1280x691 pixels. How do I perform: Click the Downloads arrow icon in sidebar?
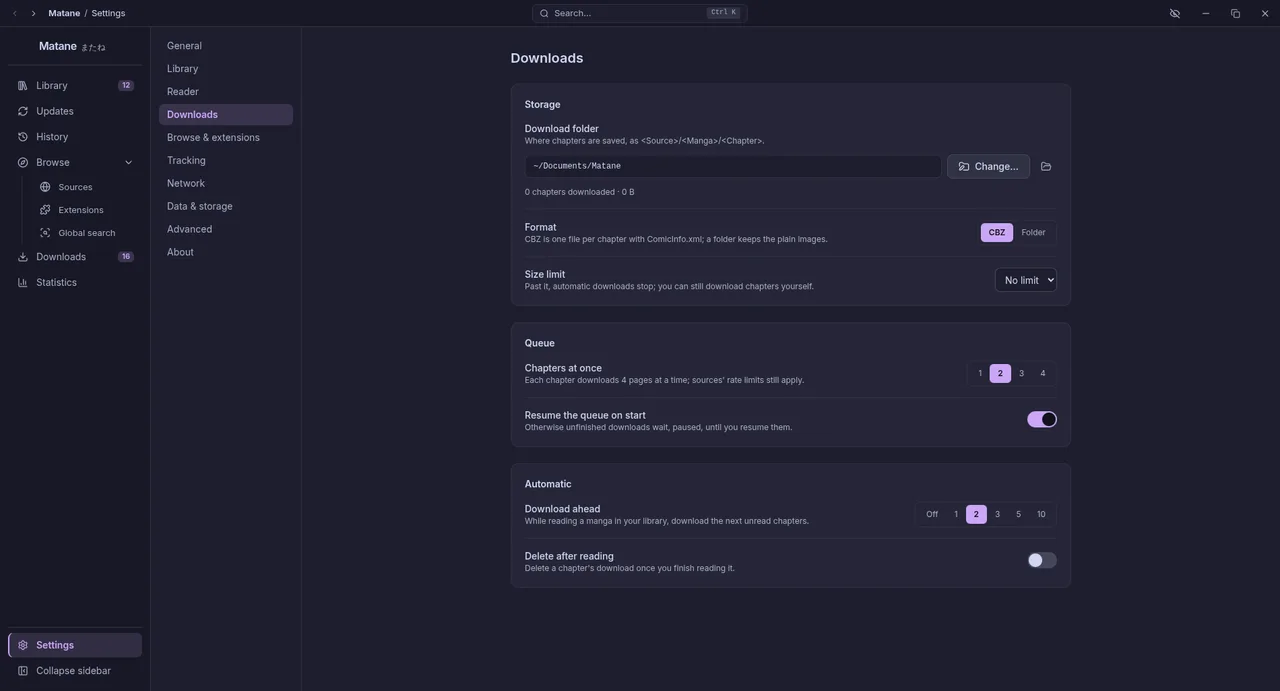[x=22, y=257]
